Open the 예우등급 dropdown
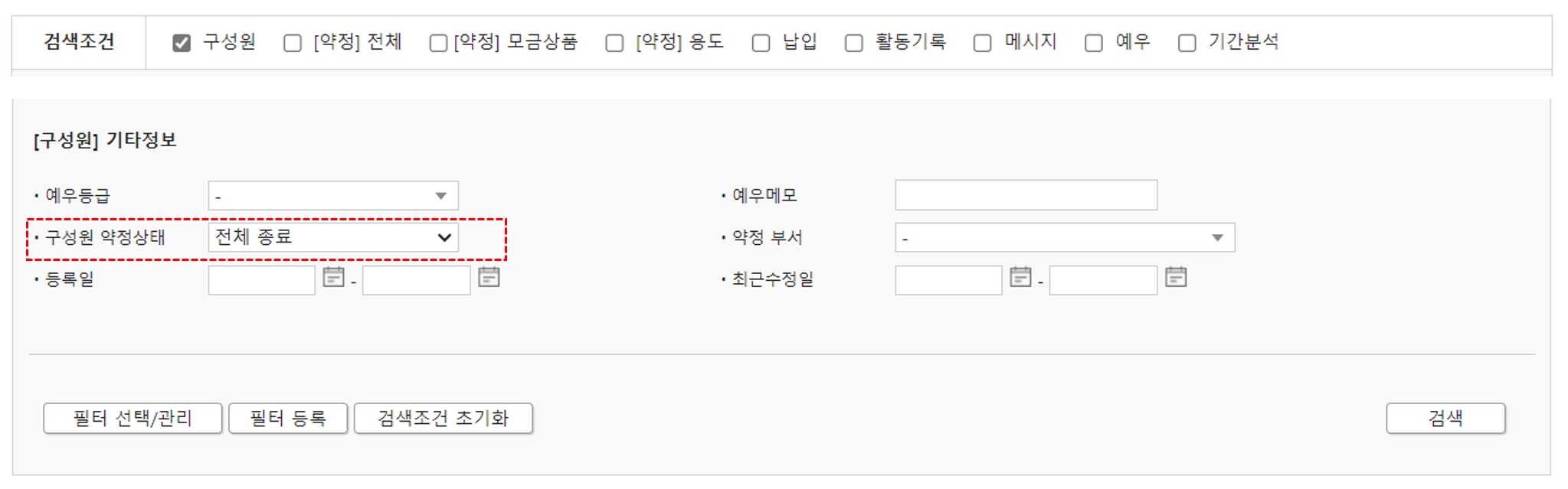Screen dimensions: 1568x489 [x=332, y=195]
